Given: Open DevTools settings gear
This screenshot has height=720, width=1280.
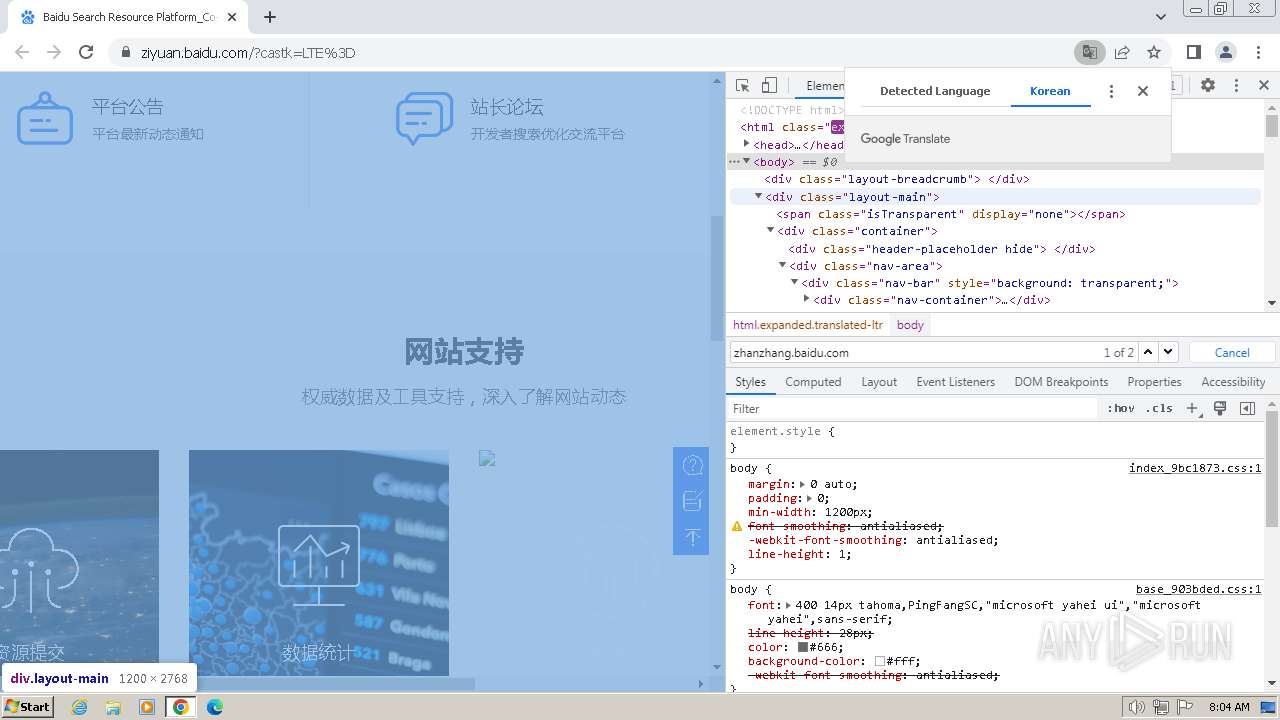Looking at the screenshot, I should click(x=1208, y=86).
